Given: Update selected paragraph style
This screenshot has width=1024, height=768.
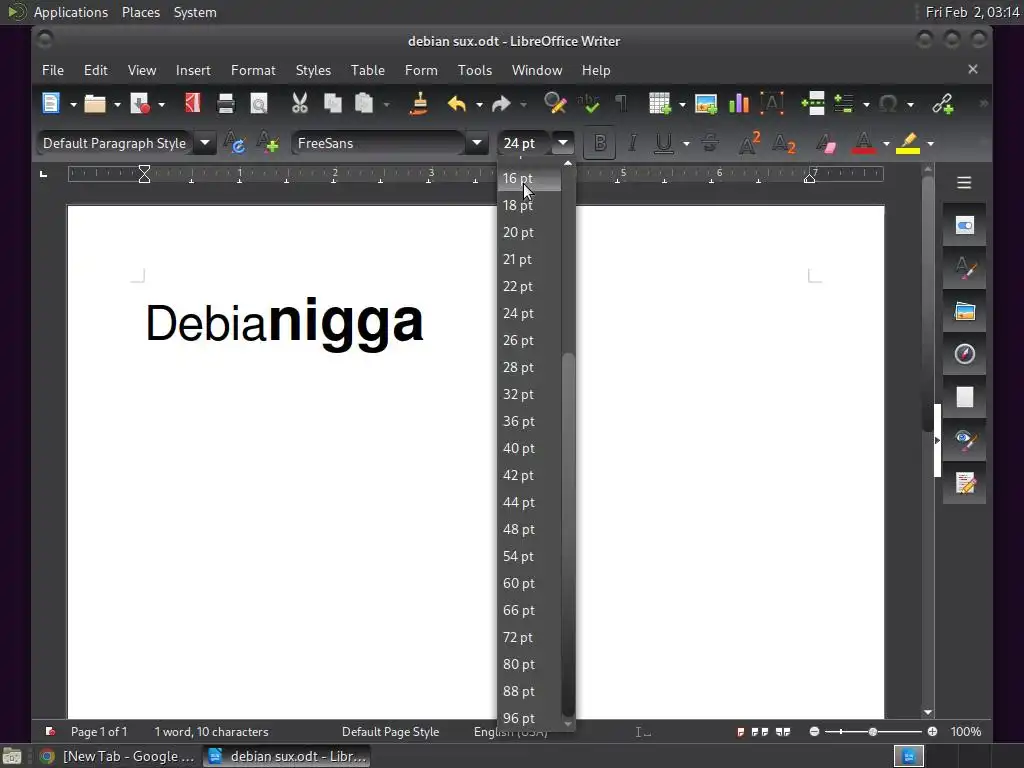Looking at the screenshot, I should click(x=234, y=143).
